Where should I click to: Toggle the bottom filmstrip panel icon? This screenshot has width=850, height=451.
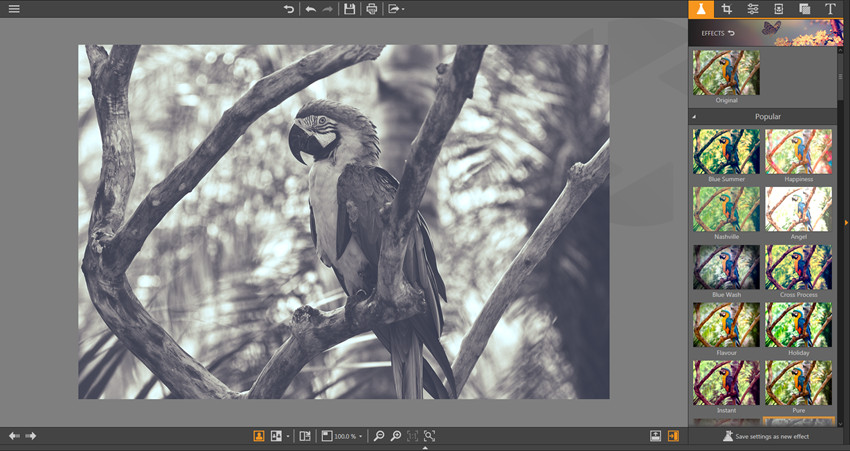(656, 436)
